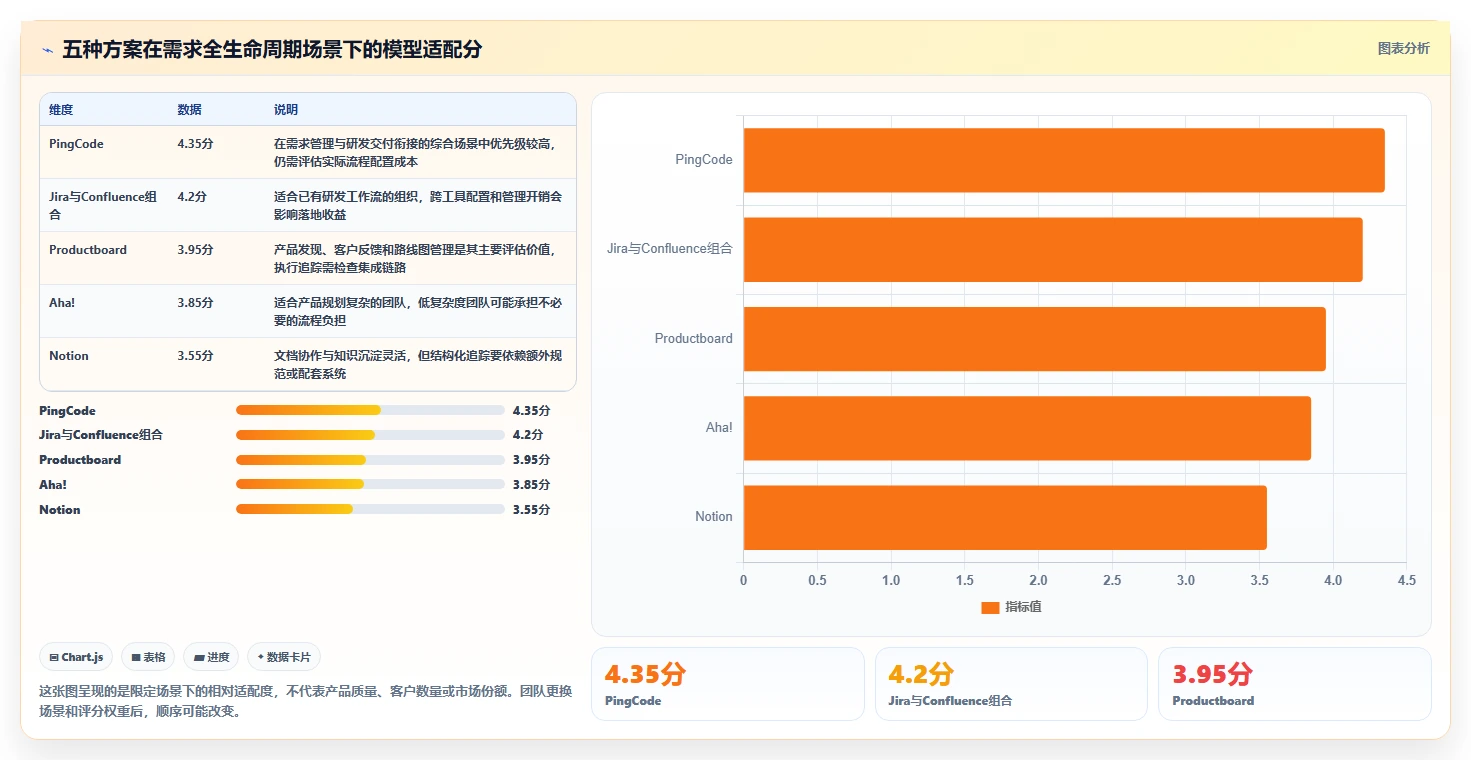This screenshot has width=1471, height=760.
Task: Click the Productboard table row name
Action: click(88, 250)
